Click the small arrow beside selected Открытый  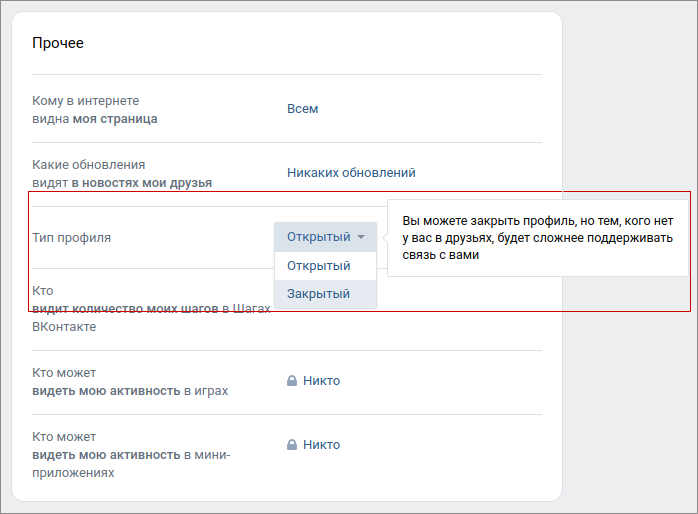pyautogui.click(x=361, y=237)
